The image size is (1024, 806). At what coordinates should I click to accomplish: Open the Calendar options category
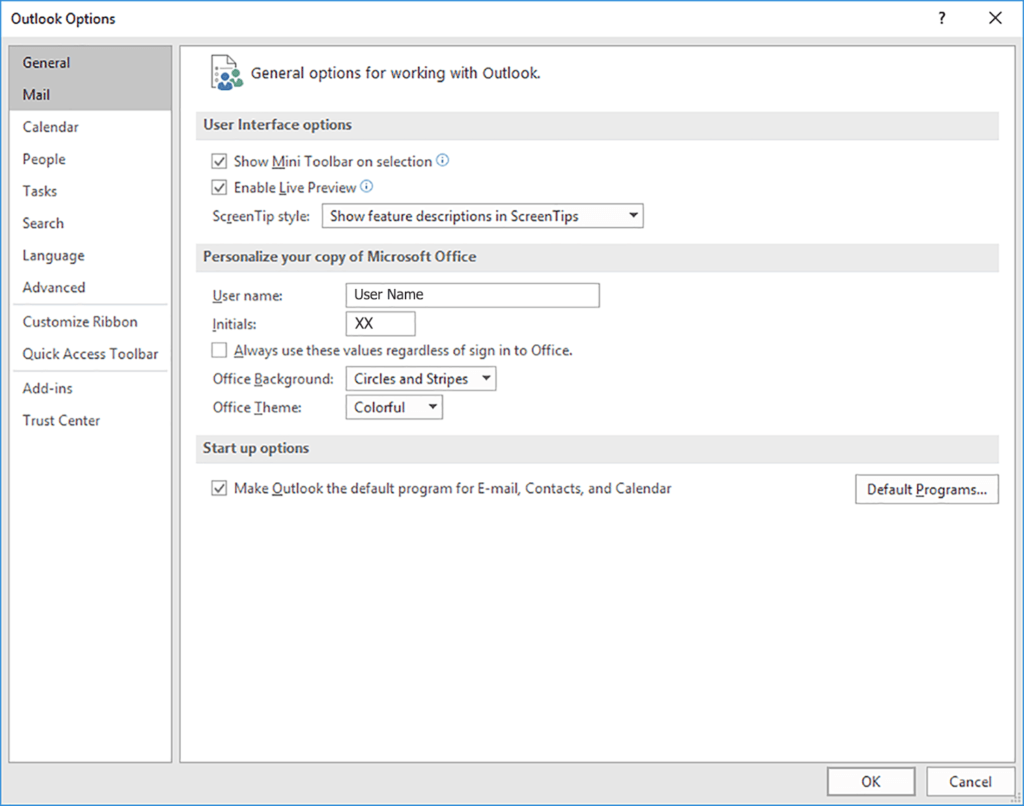click(x=51, y=127)
